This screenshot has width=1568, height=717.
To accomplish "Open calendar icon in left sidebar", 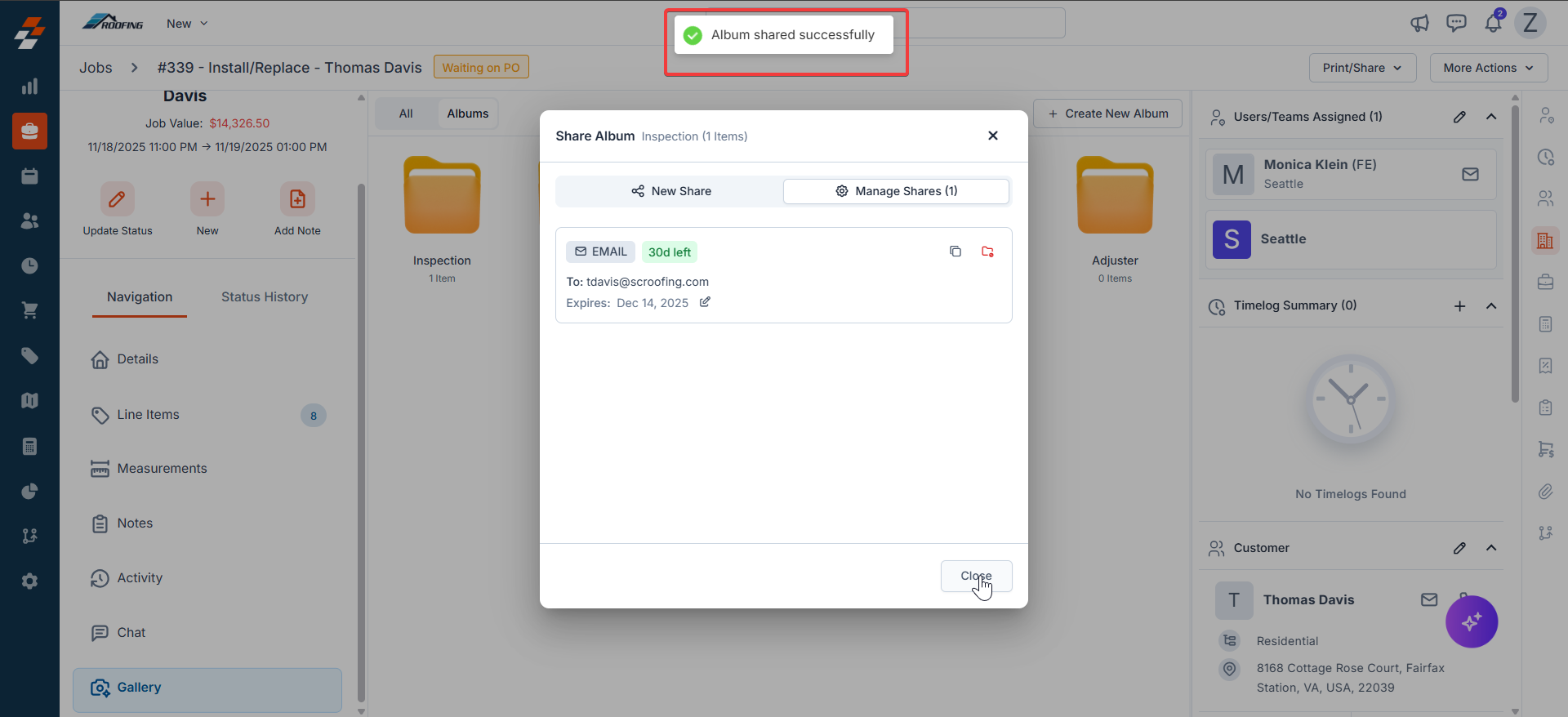I will pos(29,176).
